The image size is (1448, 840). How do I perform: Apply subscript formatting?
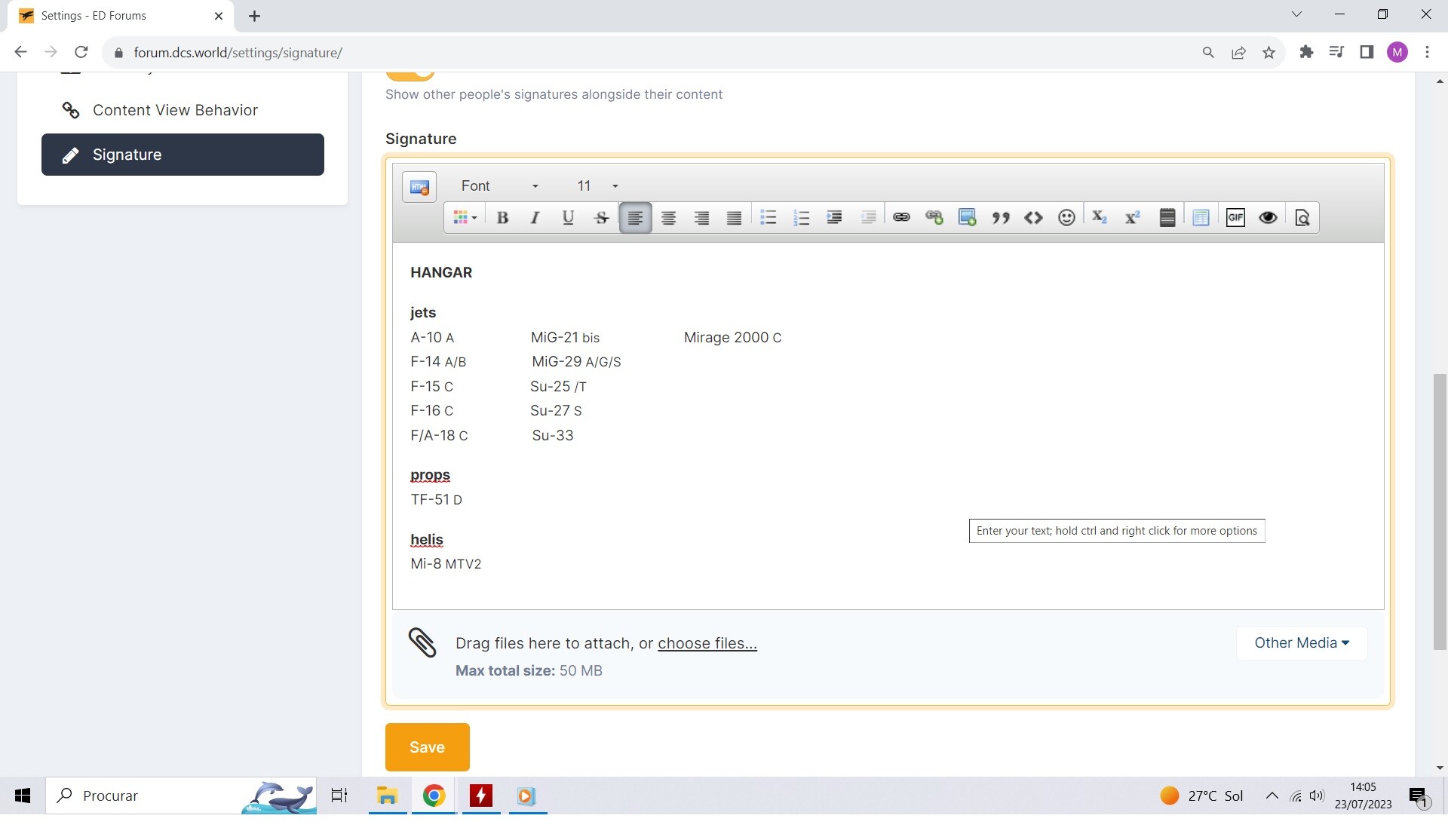[x=1100, y=218]
